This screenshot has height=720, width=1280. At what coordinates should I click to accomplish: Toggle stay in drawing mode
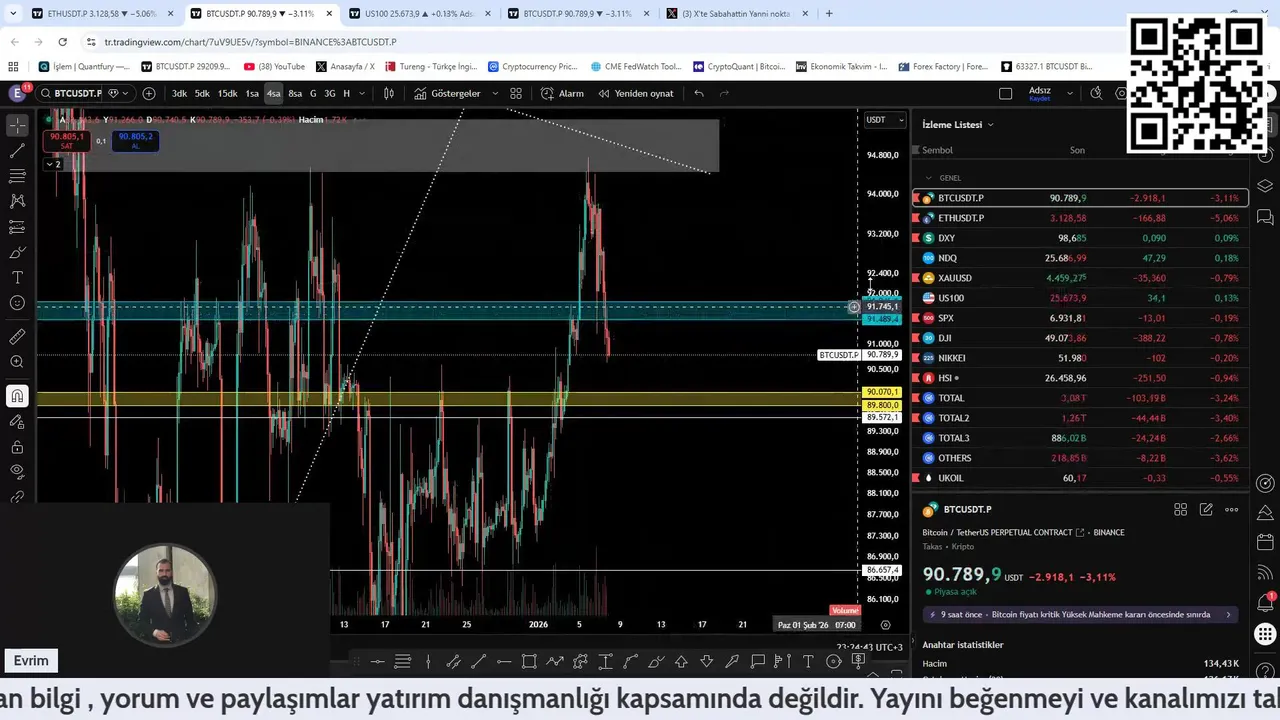click(17, 421)
